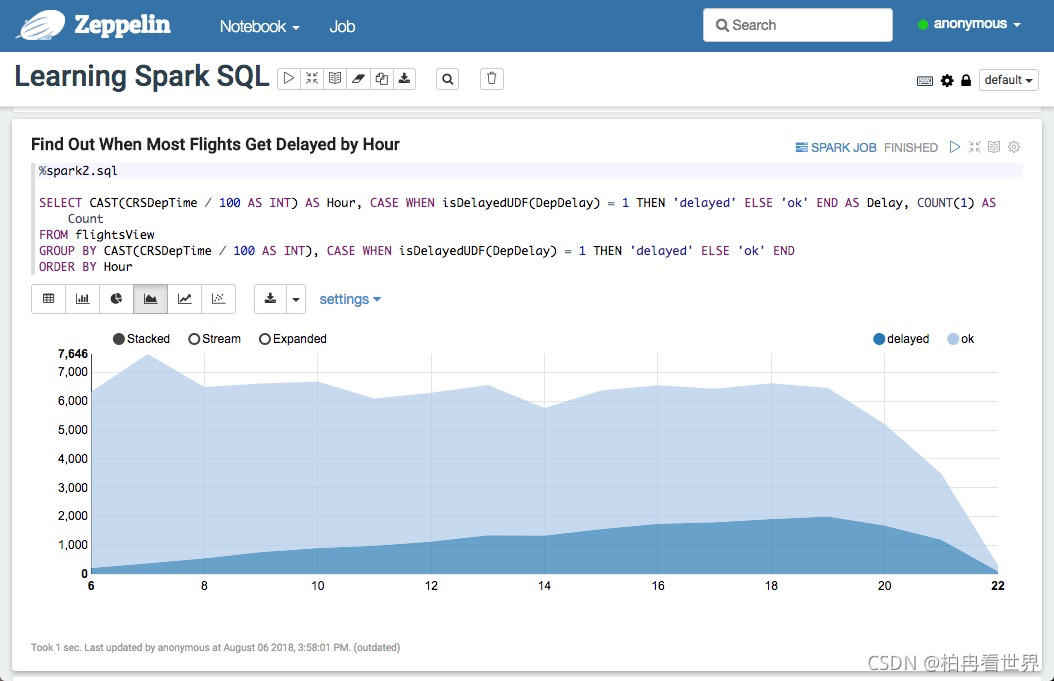Focus the Search input field

tap(798, 25)
